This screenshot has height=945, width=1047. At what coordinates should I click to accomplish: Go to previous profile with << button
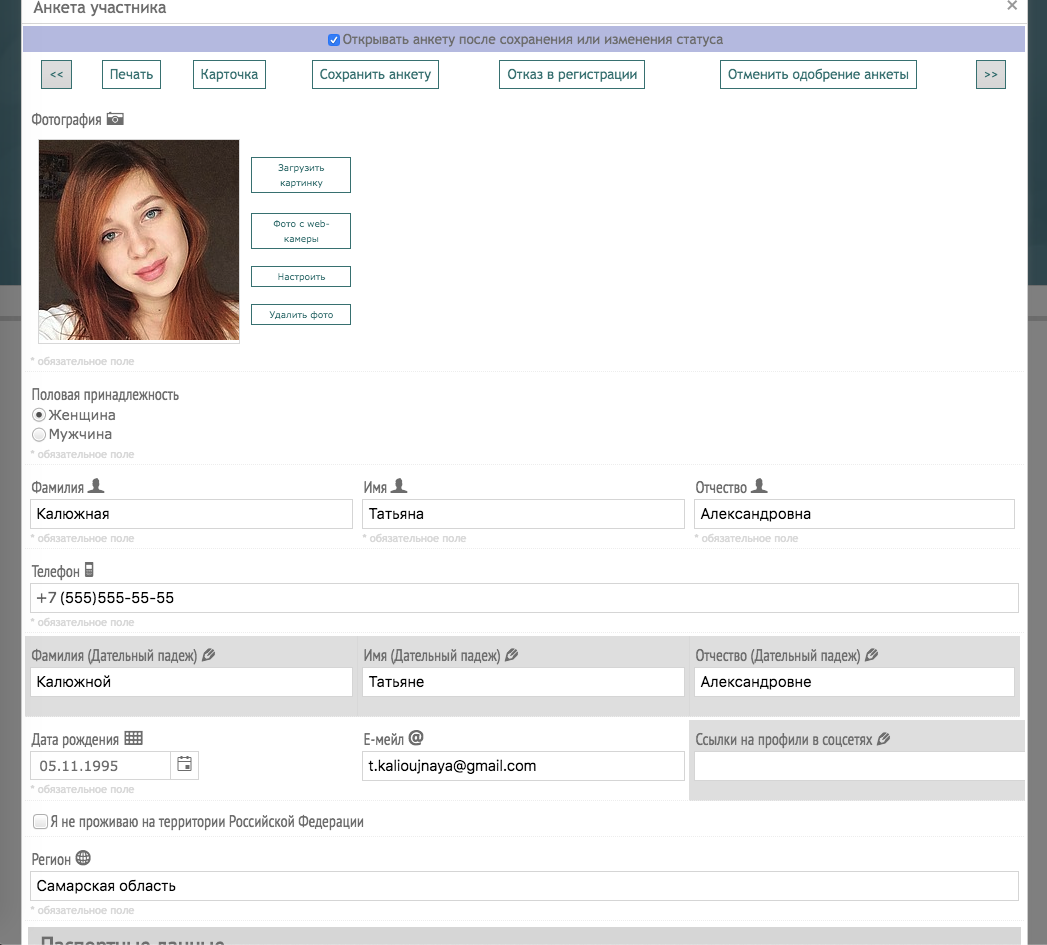coord(56,74)
